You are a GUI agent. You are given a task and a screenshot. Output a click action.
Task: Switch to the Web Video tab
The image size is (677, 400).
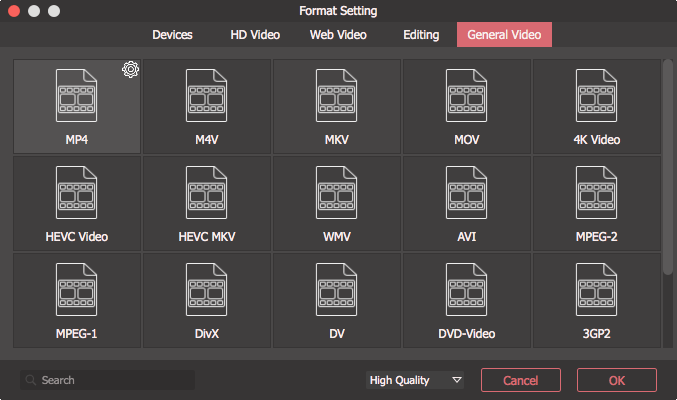click(x=338, y=35)
